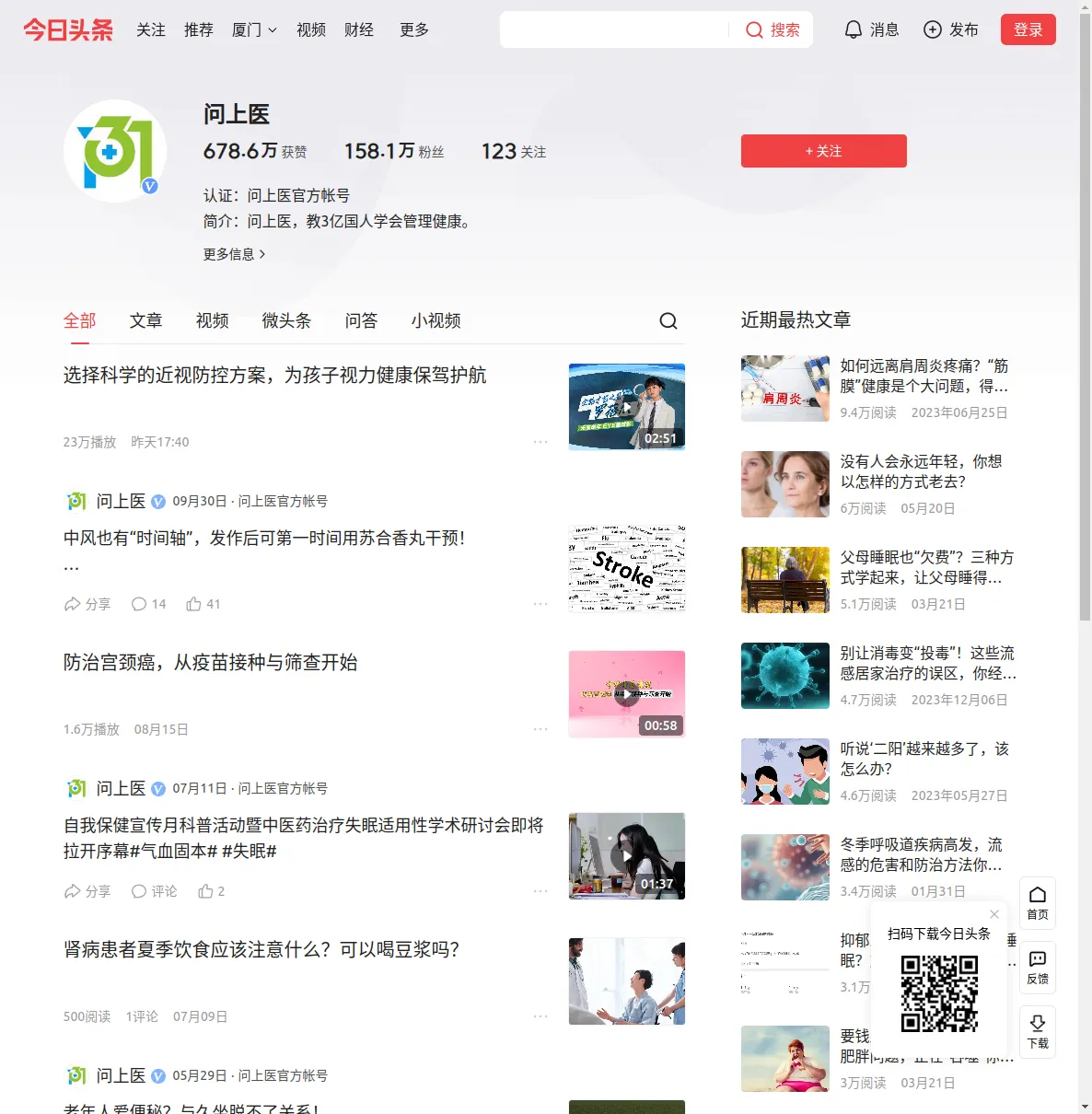The width and height of the screenshot is (1092, 1114).
Task: Open comments showing 14 on stroke post
Action: click(148, 604)
